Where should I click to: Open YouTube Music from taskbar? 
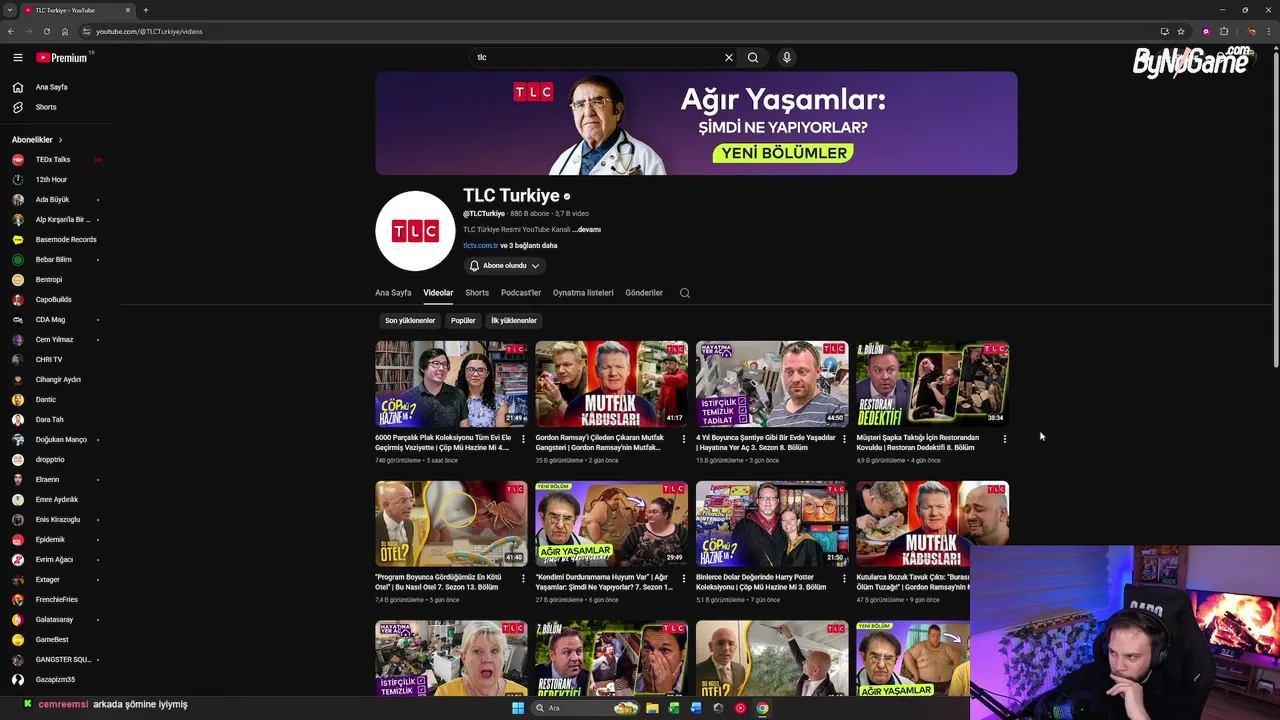coord(740,708)
